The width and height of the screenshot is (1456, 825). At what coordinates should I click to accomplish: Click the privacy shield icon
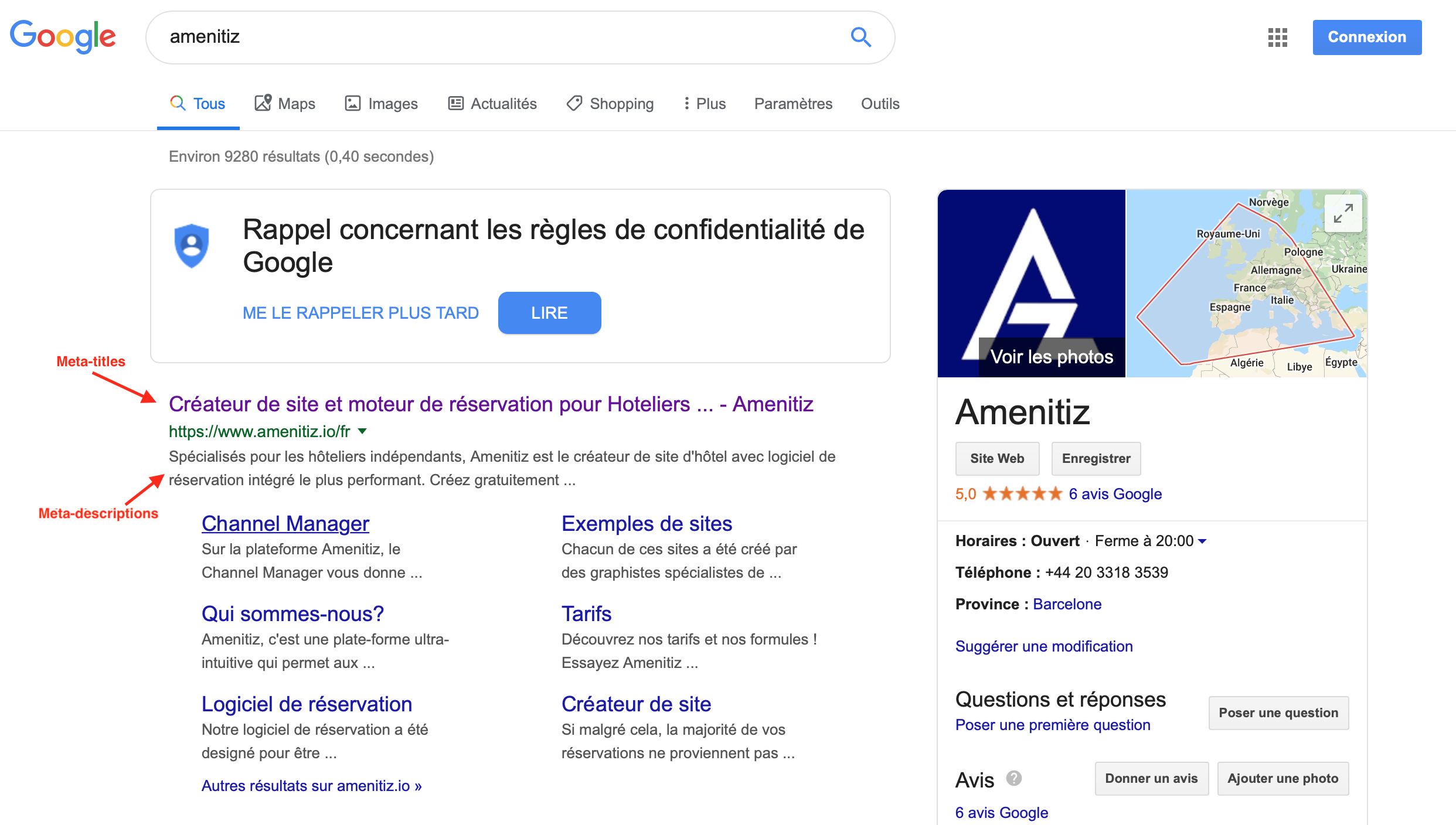(x=192, y=246)
